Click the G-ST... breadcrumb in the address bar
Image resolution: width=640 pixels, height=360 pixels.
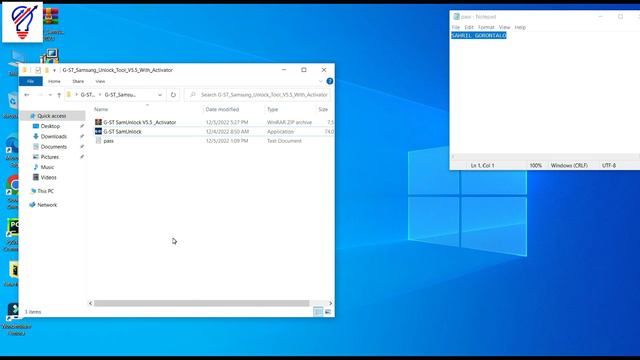pyautogui.click(x=87, y=95)
